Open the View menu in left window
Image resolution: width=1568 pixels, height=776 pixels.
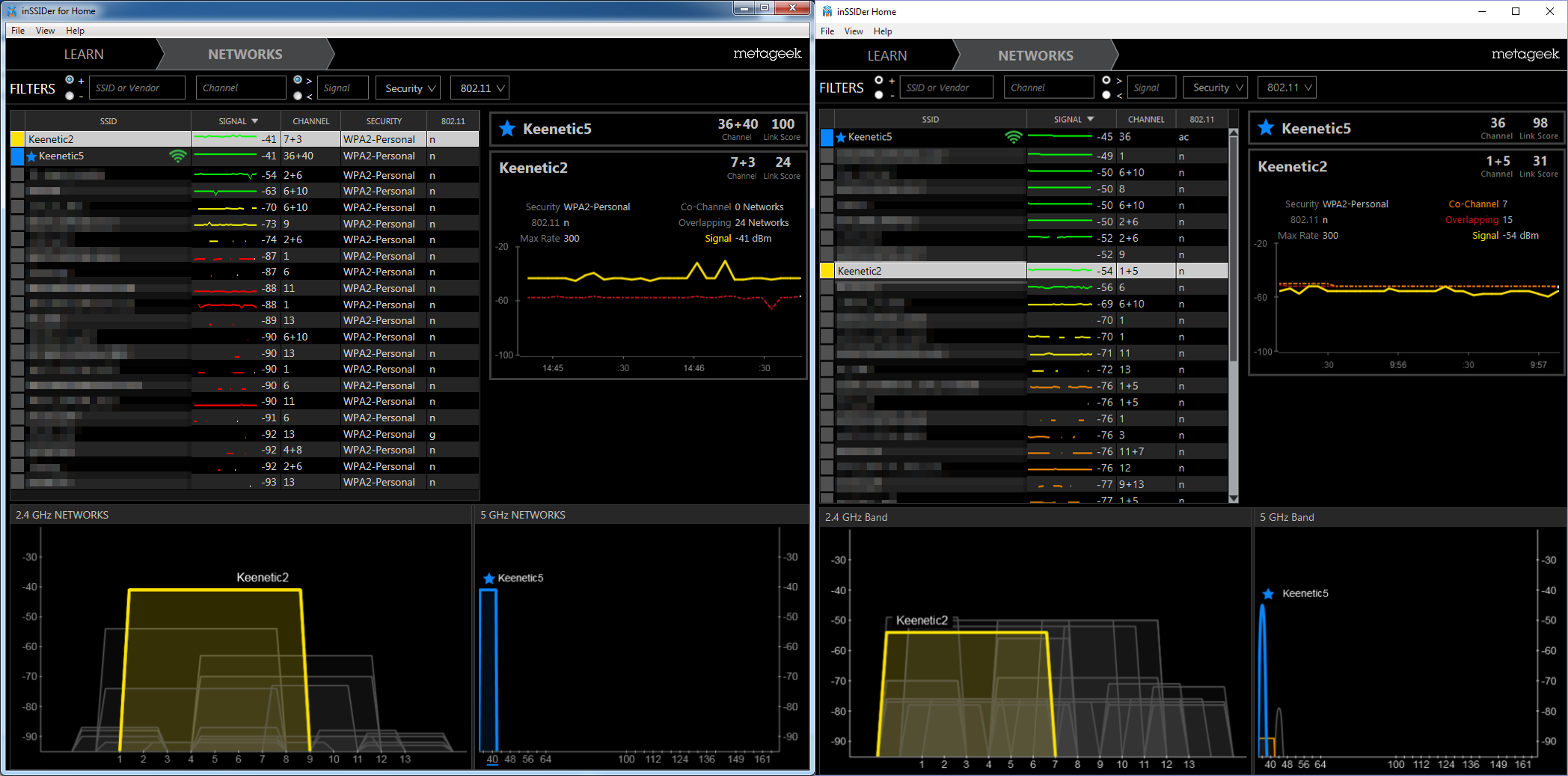pyautogui.click(x=45, y=31)
